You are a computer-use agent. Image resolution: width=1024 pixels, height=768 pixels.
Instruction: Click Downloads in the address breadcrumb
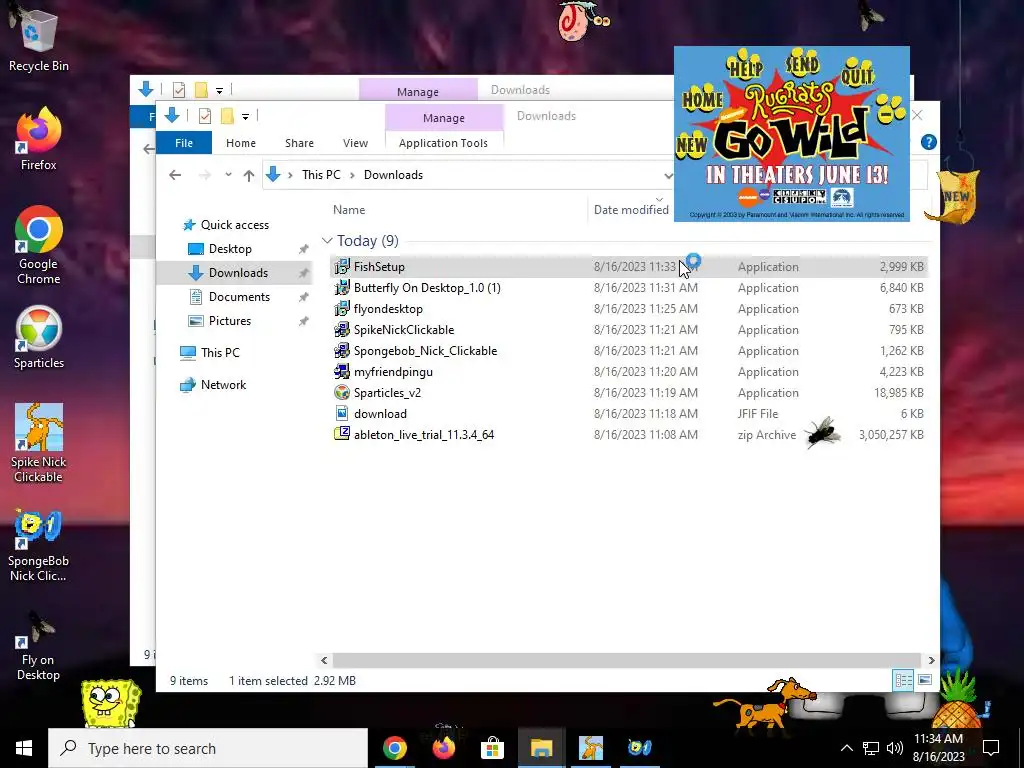[x=393, y=175]
